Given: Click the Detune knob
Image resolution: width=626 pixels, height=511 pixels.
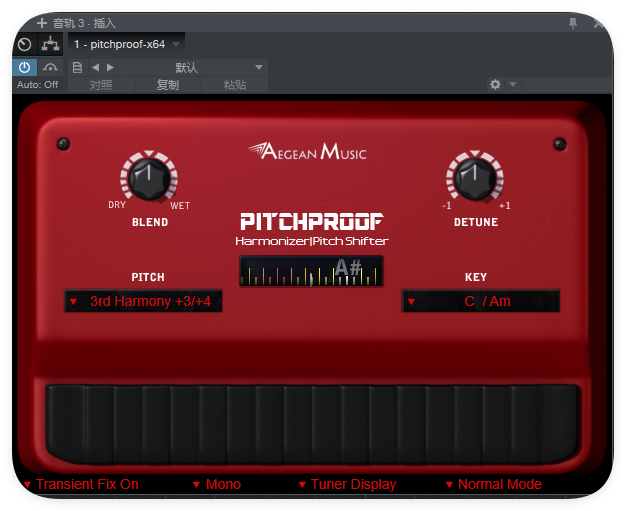Looking at the screenshot, I should click(x=475, y=178).
